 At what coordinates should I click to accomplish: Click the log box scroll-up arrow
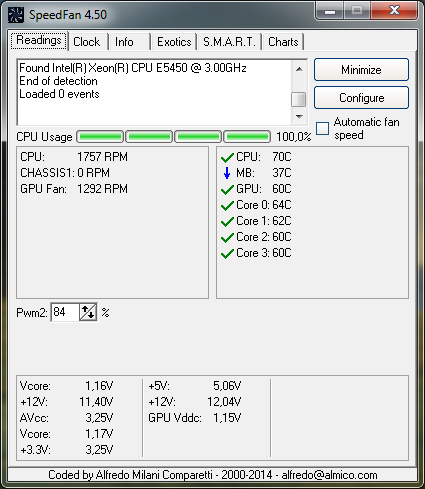299,69
